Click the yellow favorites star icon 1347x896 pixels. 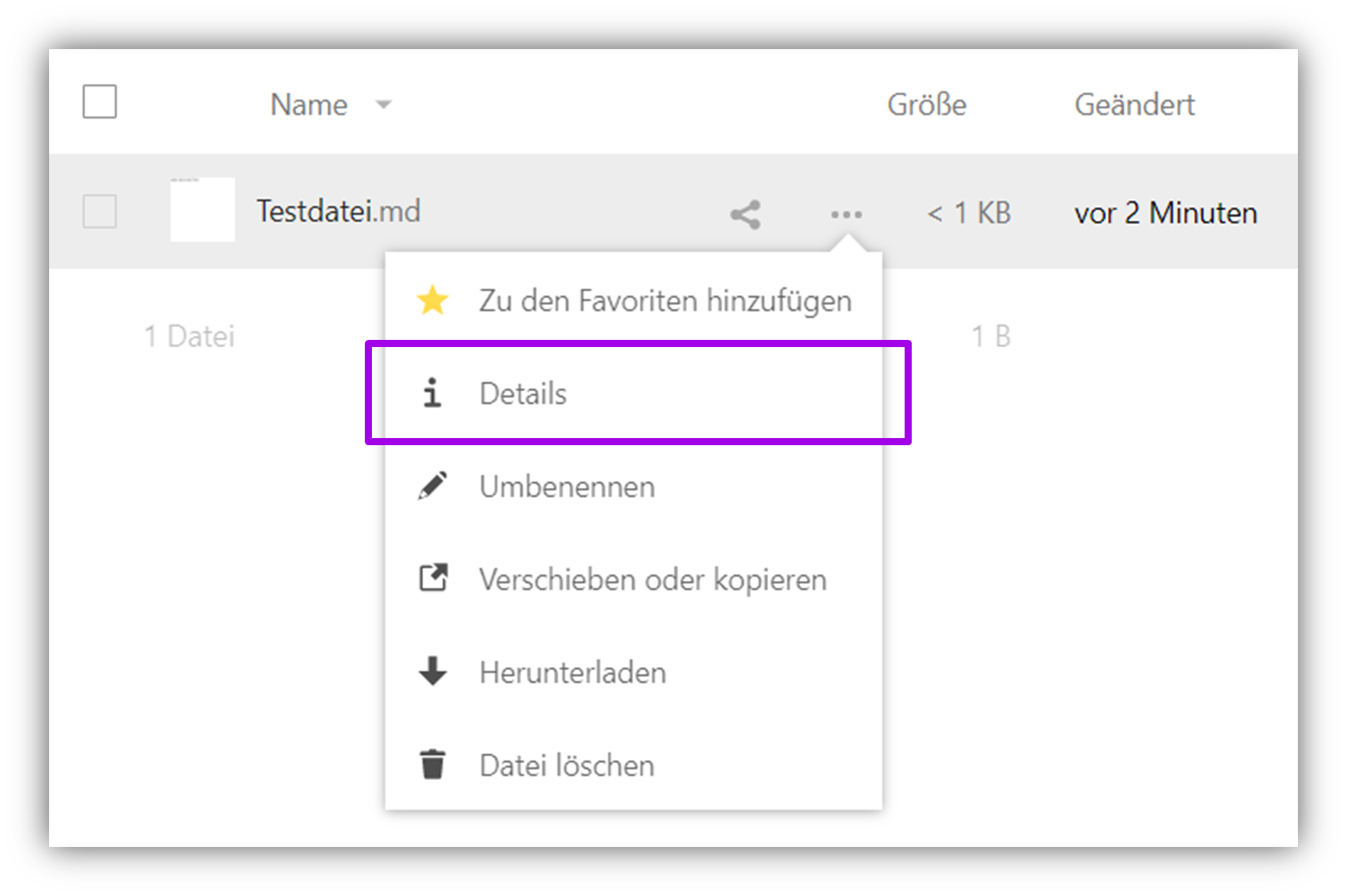coord(432,301)
